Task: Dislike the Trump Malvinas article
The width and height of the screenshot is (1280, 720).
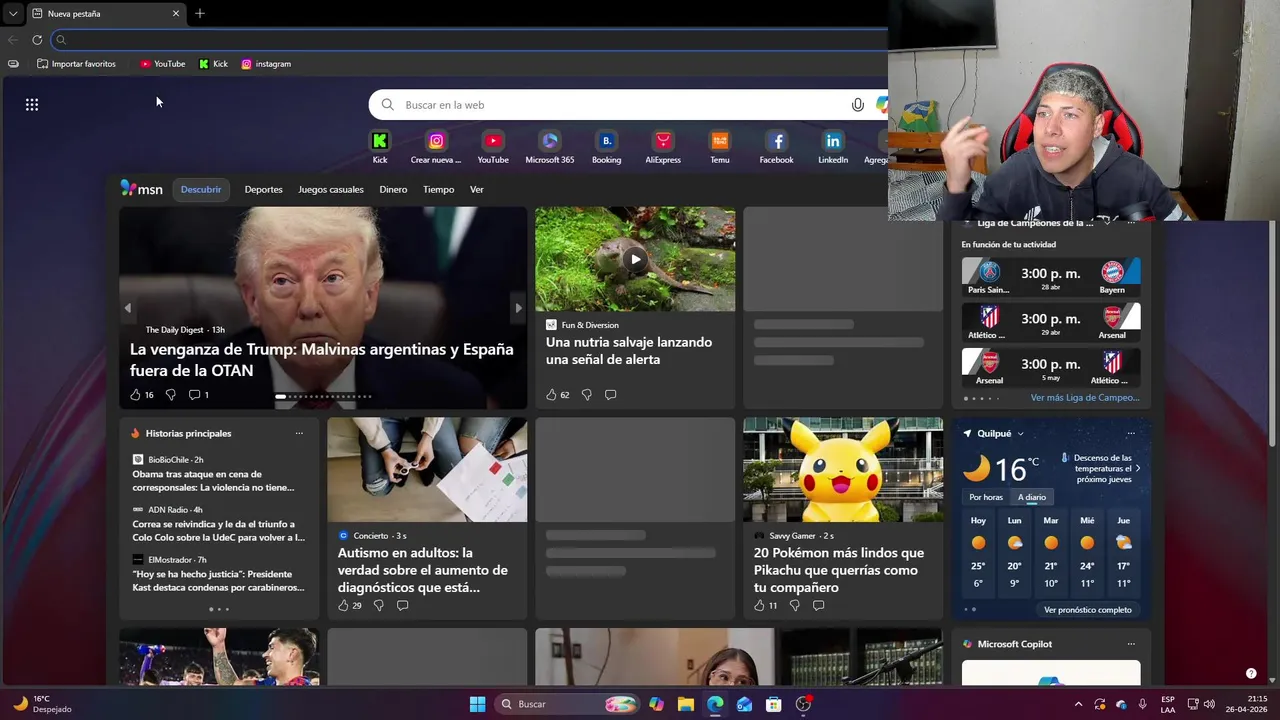Action: [x=170, y=395]
